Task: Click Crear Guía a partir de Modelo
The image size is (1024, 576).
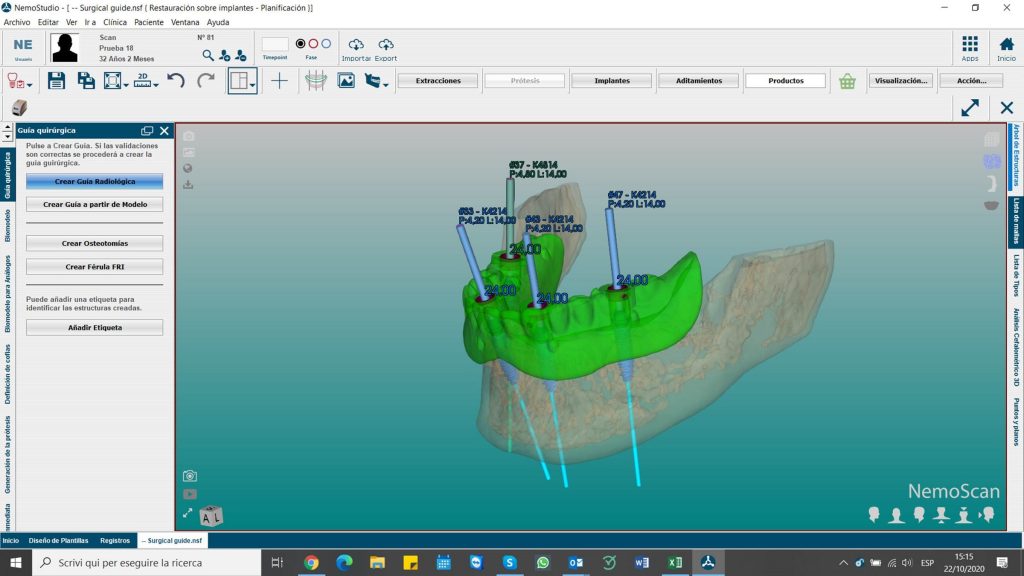Action: pos(95,204)
